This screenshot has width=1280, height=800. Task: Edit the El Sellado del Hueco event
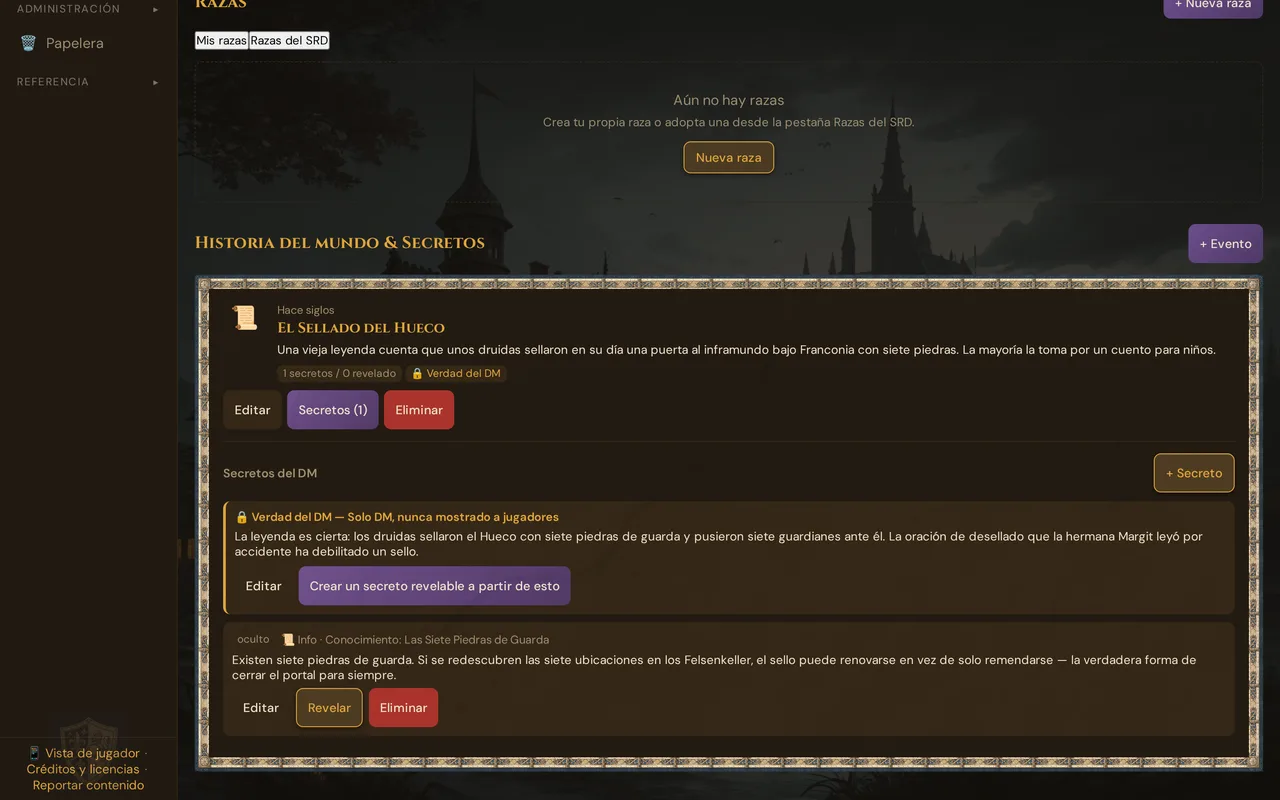[252, 410]
